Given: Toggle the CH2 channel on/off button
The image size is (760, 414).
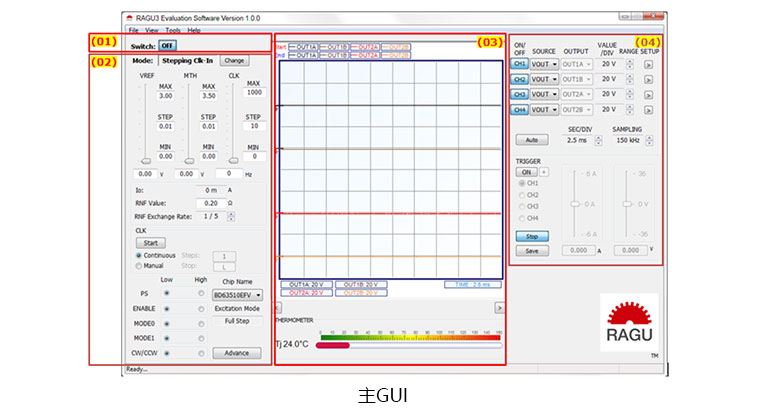Looking at the screenshot, I should (x=519, y=79).
